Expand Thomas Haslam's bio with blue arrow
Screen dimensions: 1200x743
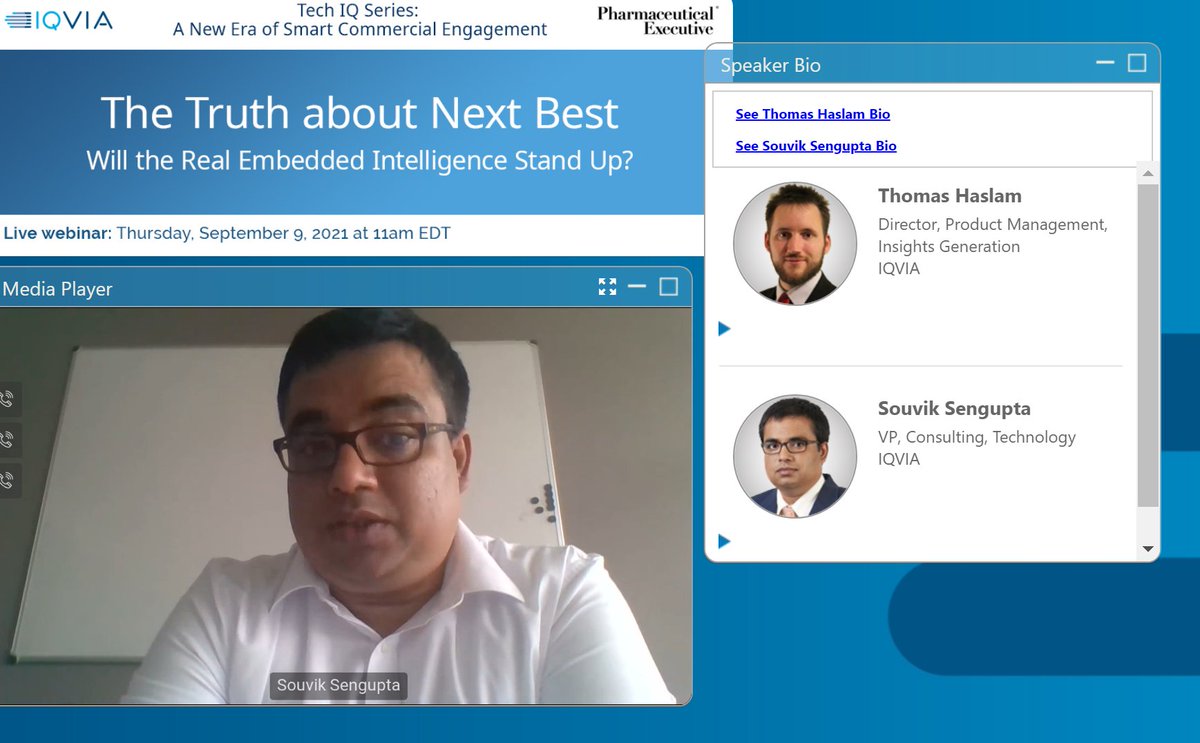click(x=725, y=329)
